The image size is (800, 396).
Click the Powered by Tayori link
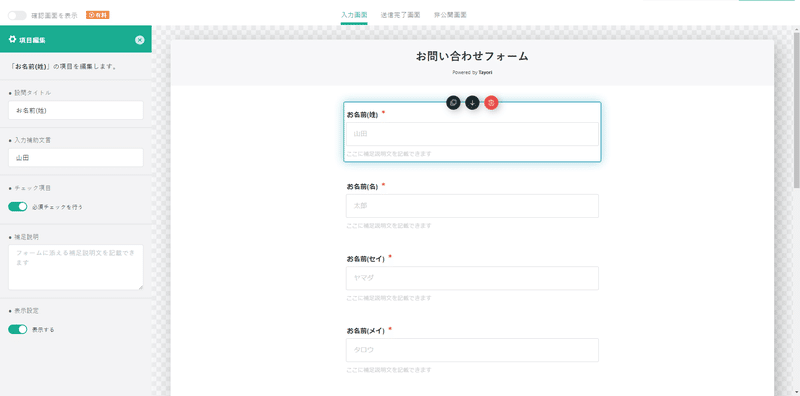coord(472,72)
